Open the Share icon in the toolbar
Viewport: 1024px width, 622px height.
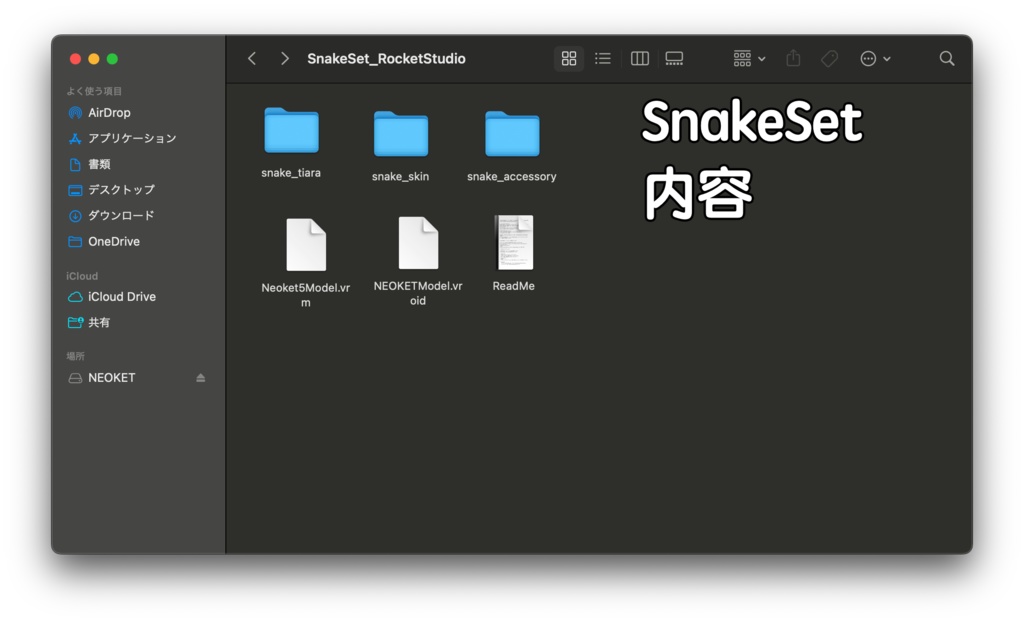point(793,58)
